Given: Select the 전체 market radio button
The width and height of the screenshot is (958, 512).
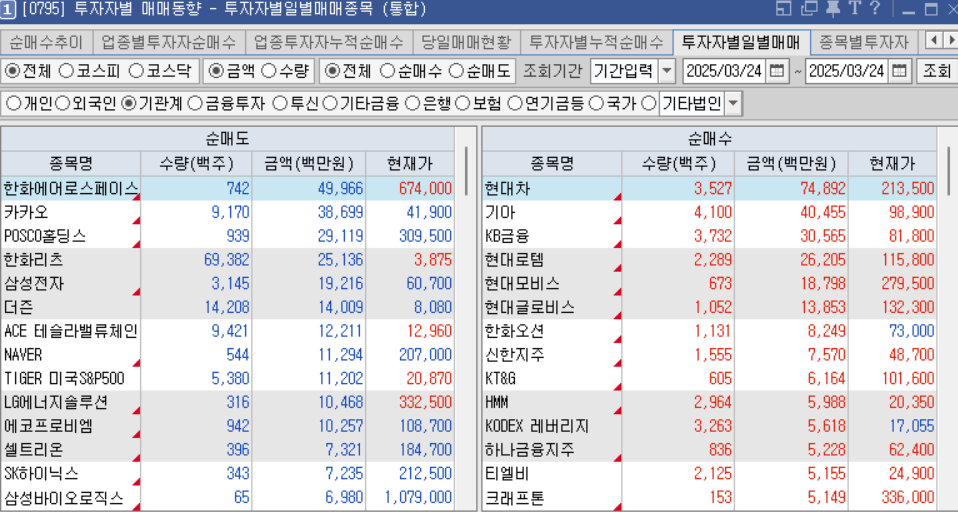Looking at the screenshot, I should [x=12, y=71].
